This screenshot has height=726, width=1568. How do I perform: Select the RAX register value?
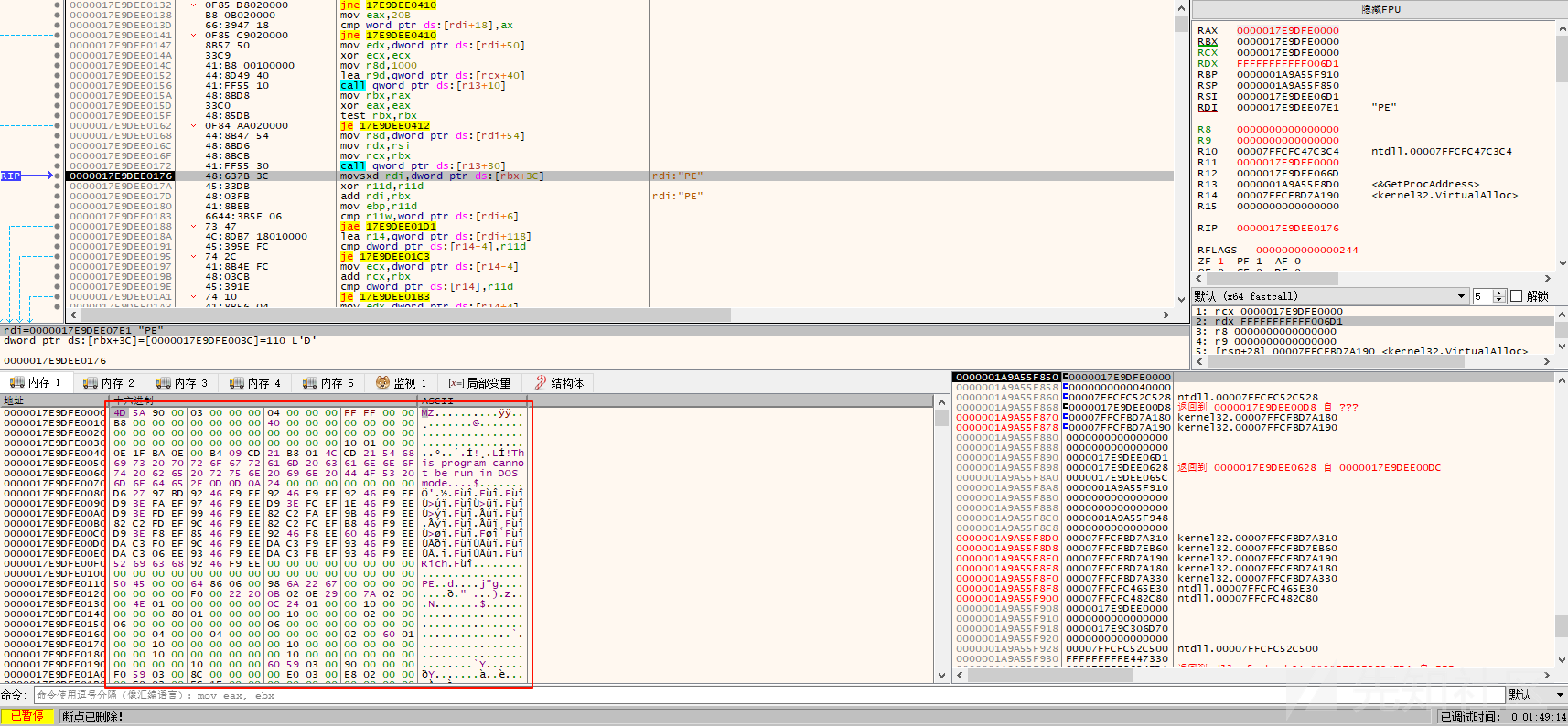(x=1287, y=30)
